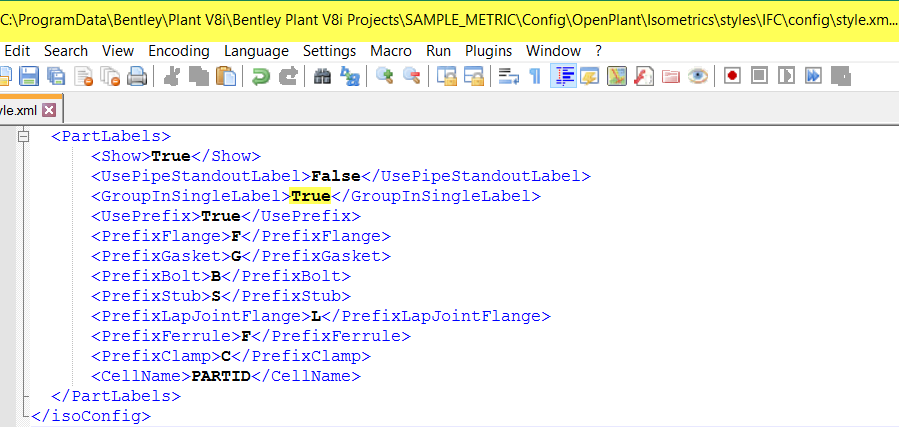The height and width of the screenshot is (427, 899).
Task: Toggle show all characters pilcrow icon
Action: pos(535,76)
